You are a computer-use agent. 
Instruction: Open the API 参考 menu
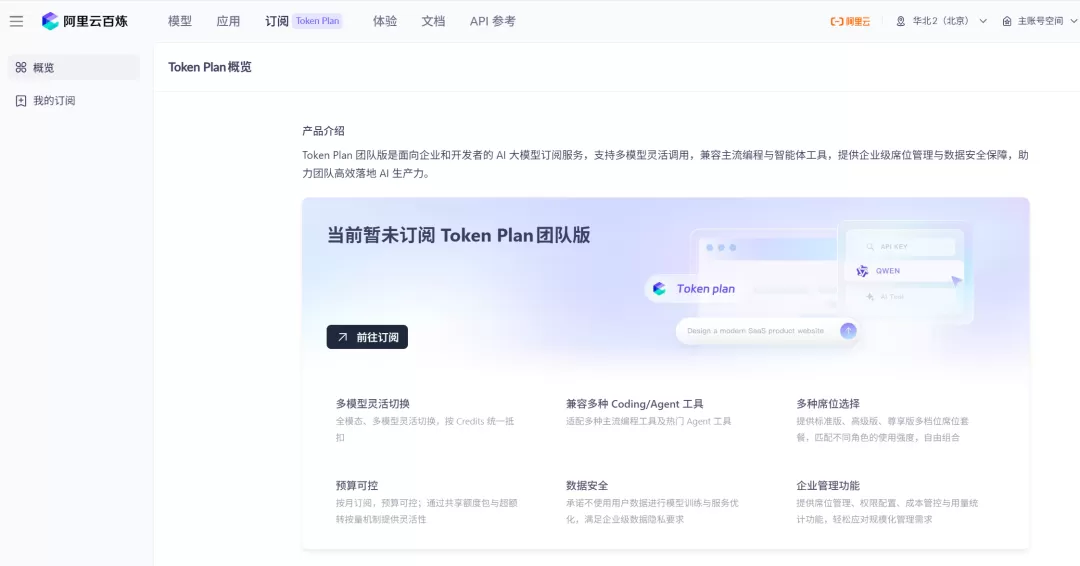point(492,21)
